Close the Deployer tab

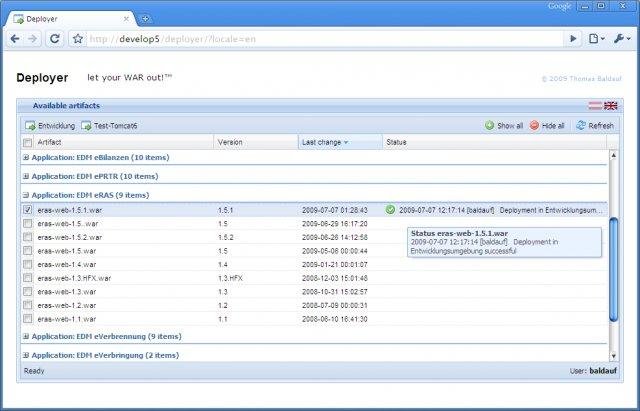[x=126, y=19]
